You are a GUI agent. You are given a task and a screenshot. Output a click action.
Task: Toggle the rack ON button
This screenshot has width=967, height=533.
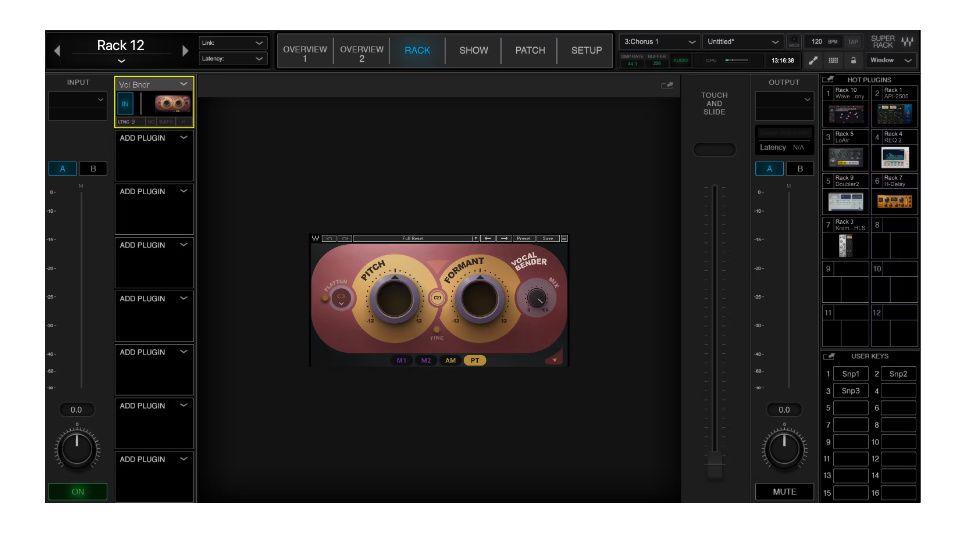(78, 492)
